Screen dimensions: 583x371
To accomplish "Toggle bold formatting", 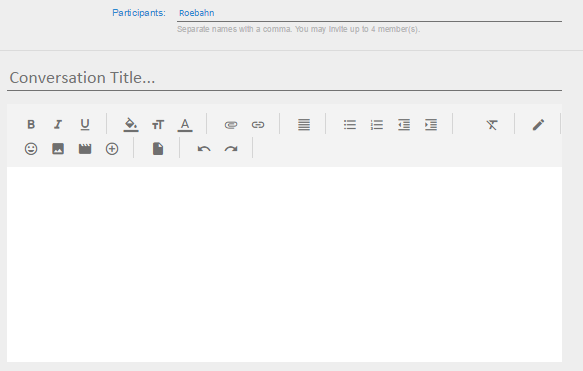I will (31, 125).
